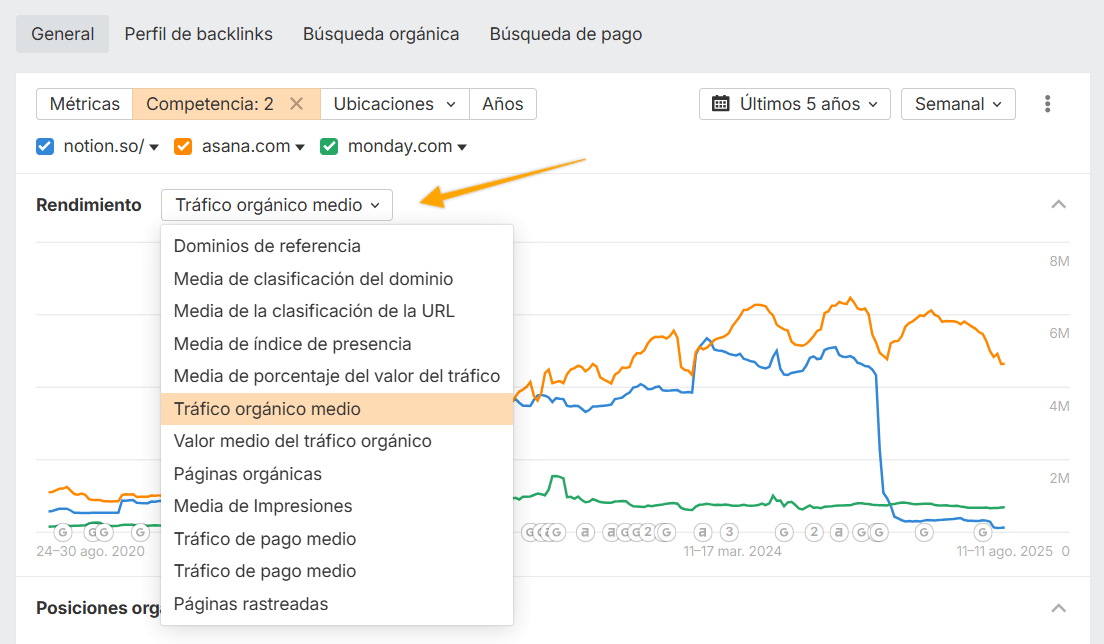Click the "2" marker near 11–17 mar. 2024
The image size is (1104, 644).
814,531
